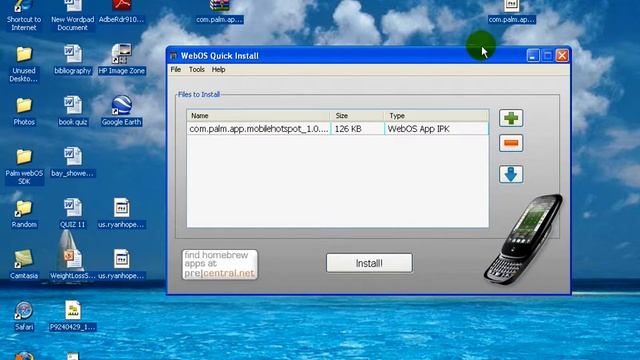Select the P9240429 image file icon

tap(73, 316)
